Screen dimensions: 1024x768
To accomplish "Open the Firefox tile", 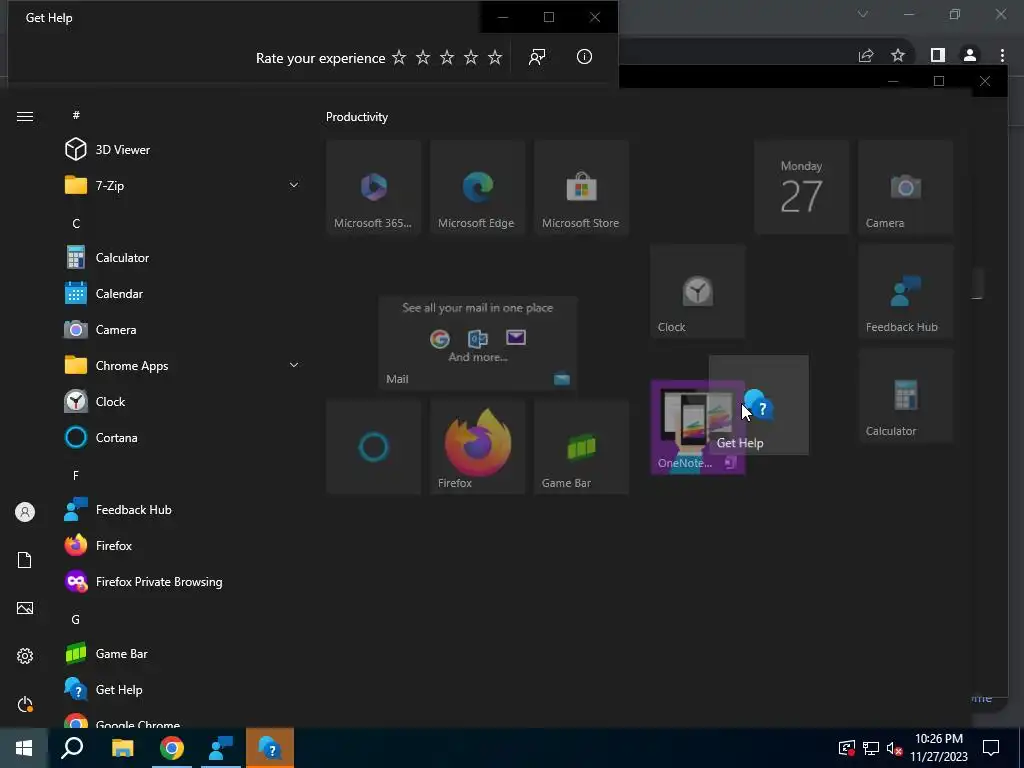I will click(477, 447).
